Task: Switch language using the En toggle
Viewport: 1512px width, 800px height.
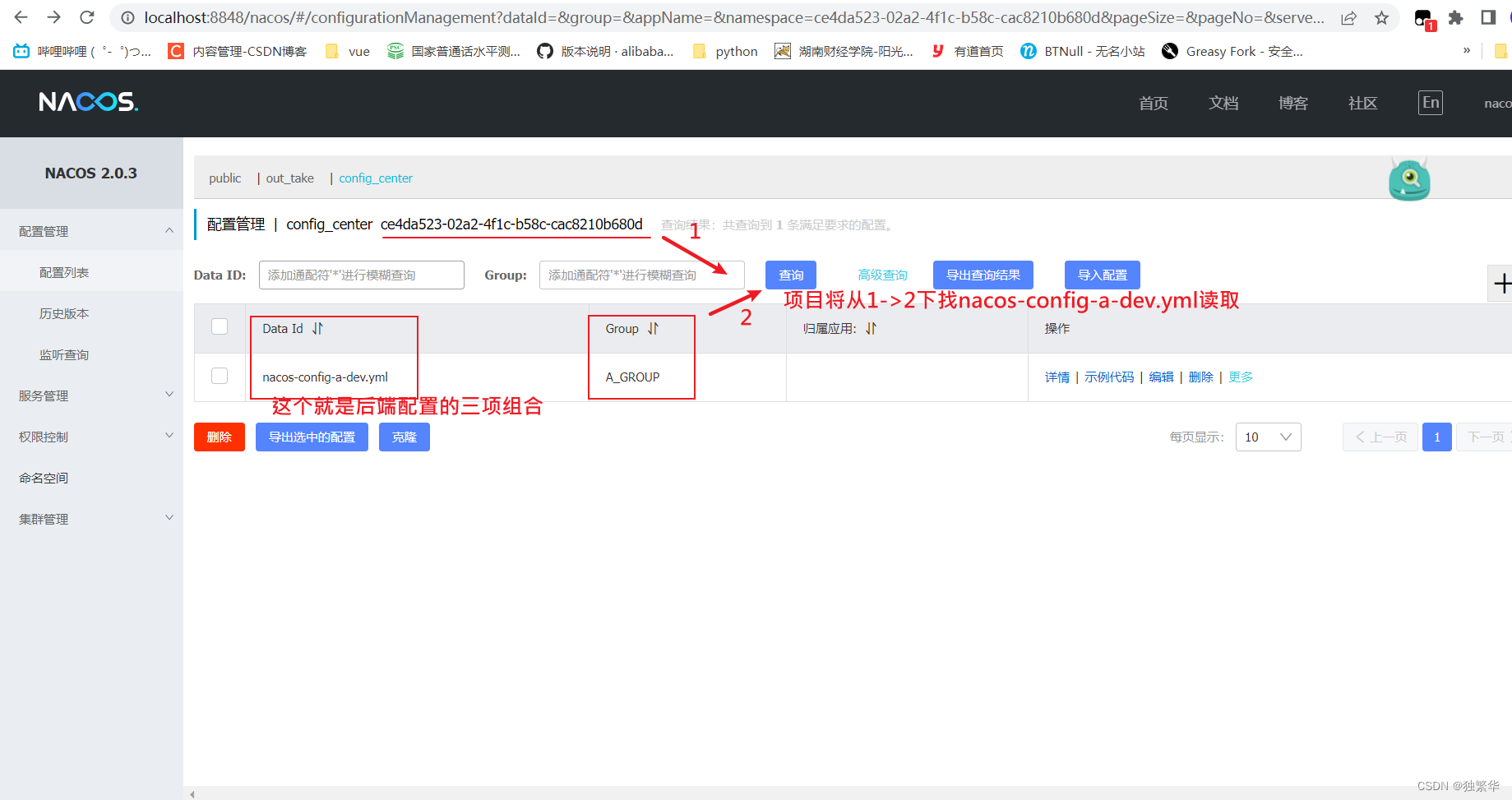Action: (x=1430, y=102)
